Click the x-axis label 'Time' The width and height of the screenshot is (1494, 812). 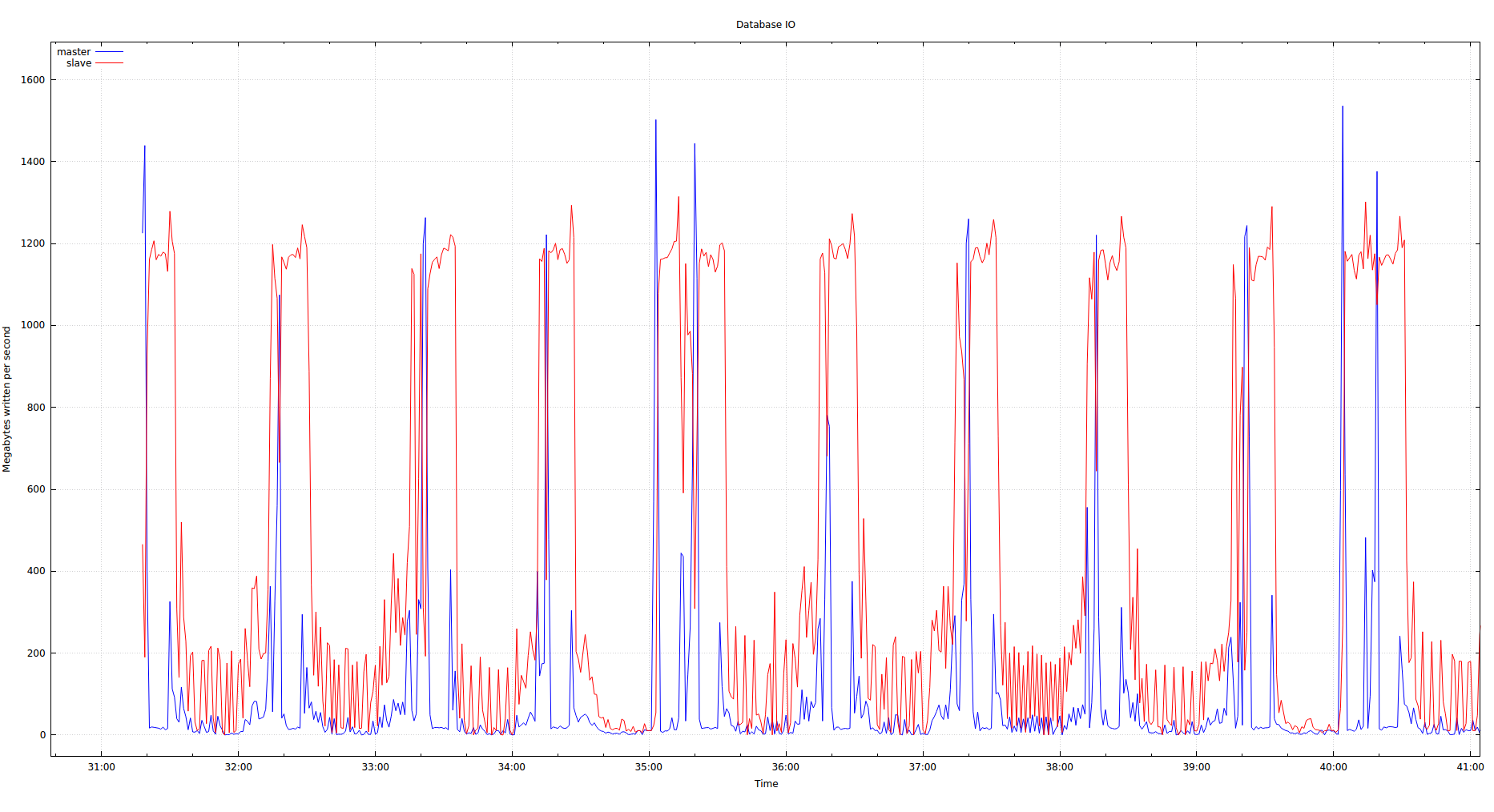766,784
